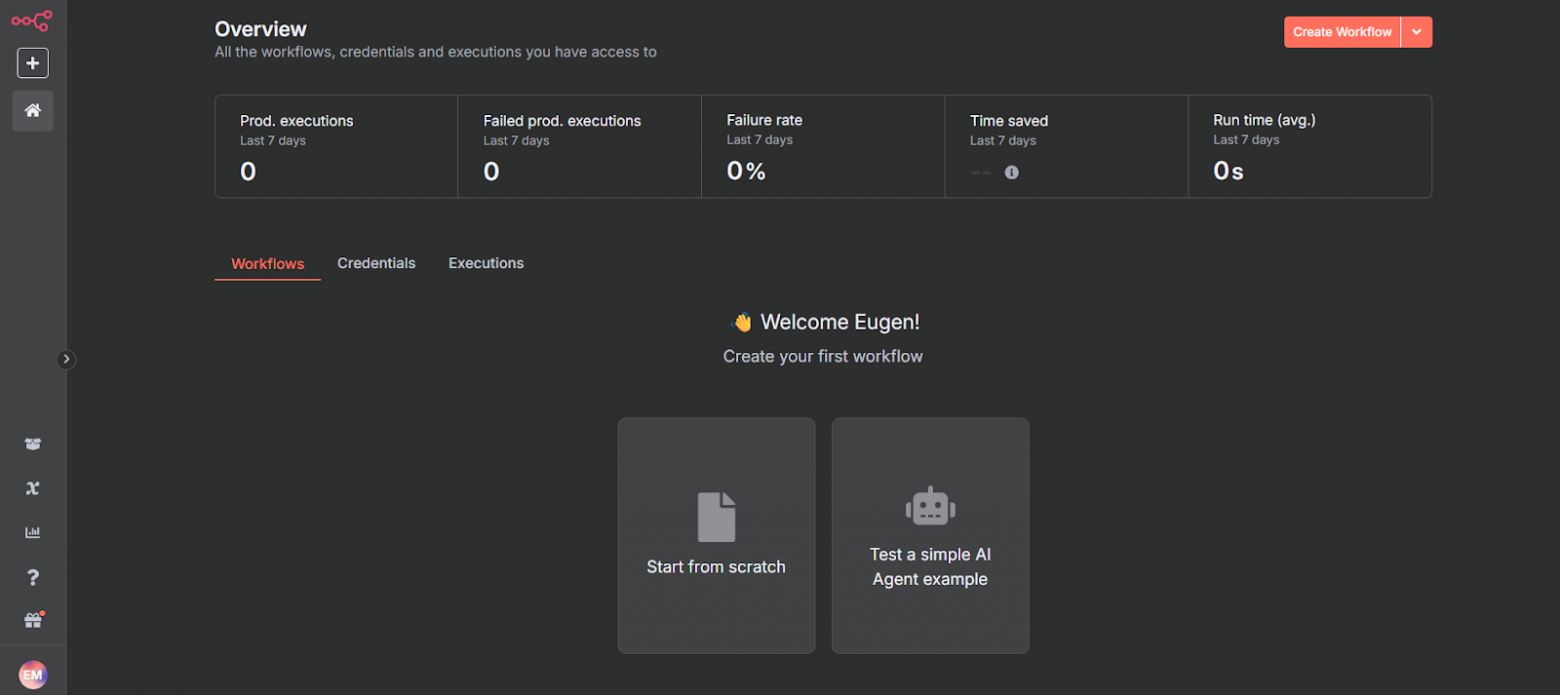This screenshot has height=695, width=1560.
Task: Click the plus icon in sidebar
Action: tap(33, 63)
